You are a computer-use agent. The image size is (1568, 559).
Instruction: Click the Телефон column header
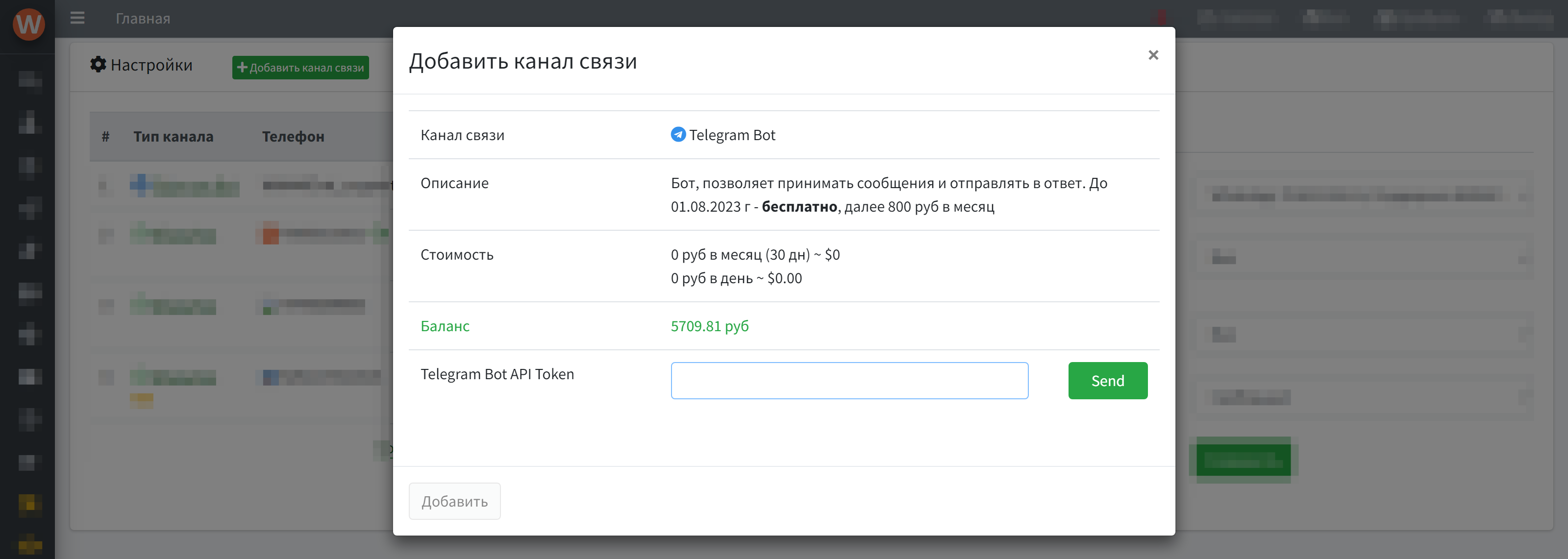click(x=293, y=137)
